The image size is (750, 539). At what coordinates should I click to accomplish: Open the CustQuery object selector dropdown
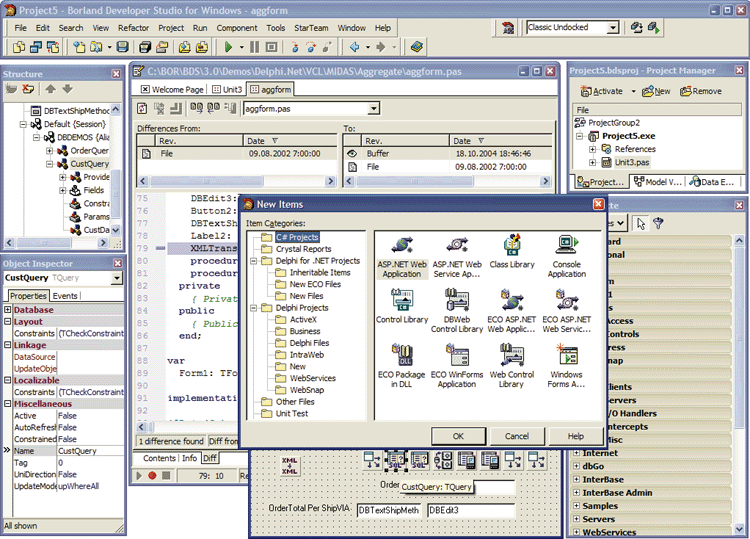point(117,278)
